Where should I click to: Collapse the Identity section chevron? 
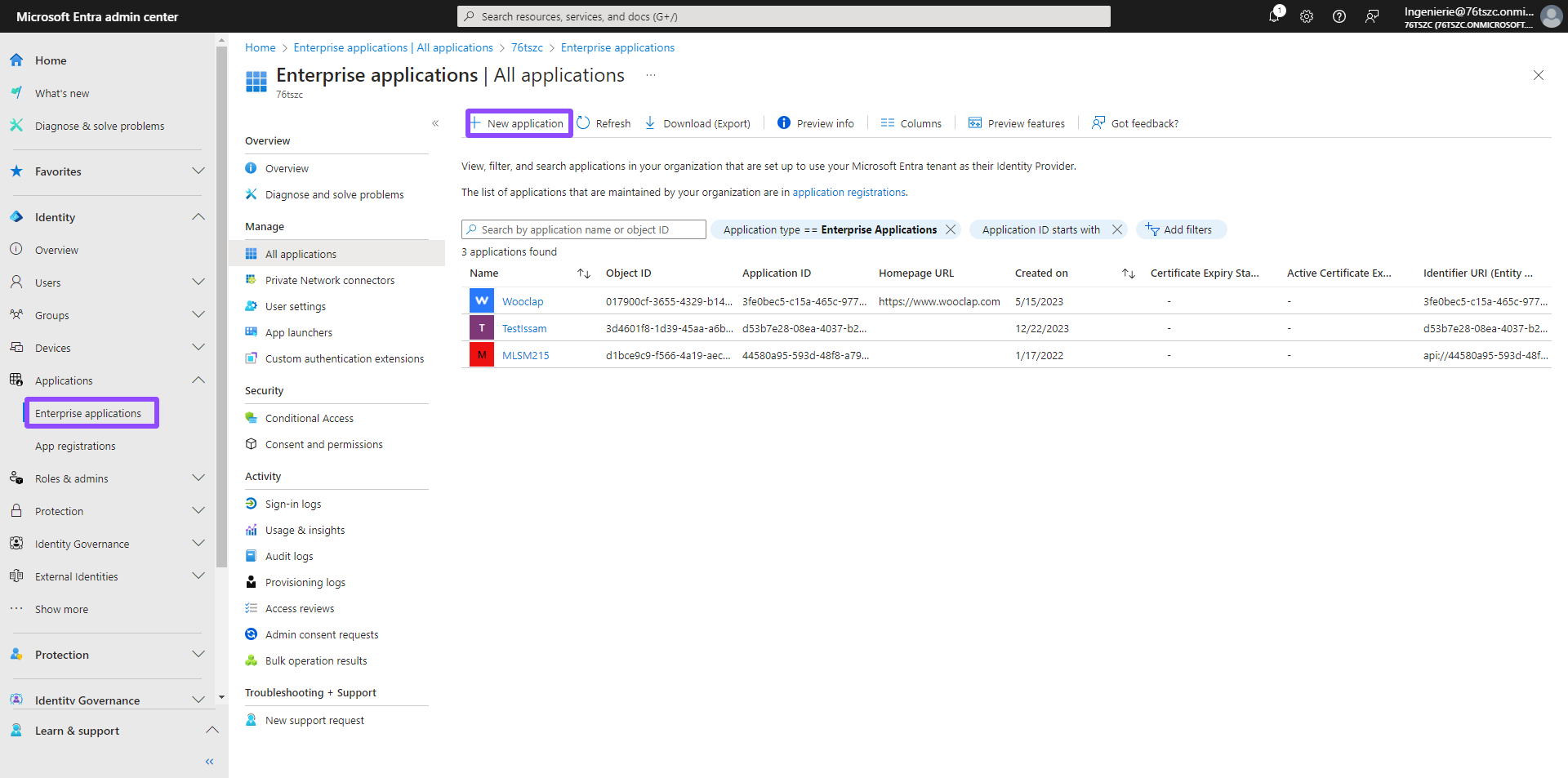[198, 217]
